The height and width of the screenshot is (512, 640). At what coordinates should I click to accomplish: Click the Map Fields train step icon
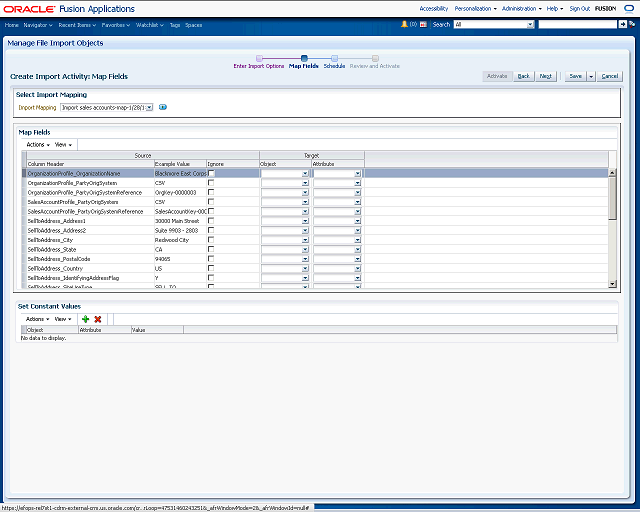click(304, 58)
